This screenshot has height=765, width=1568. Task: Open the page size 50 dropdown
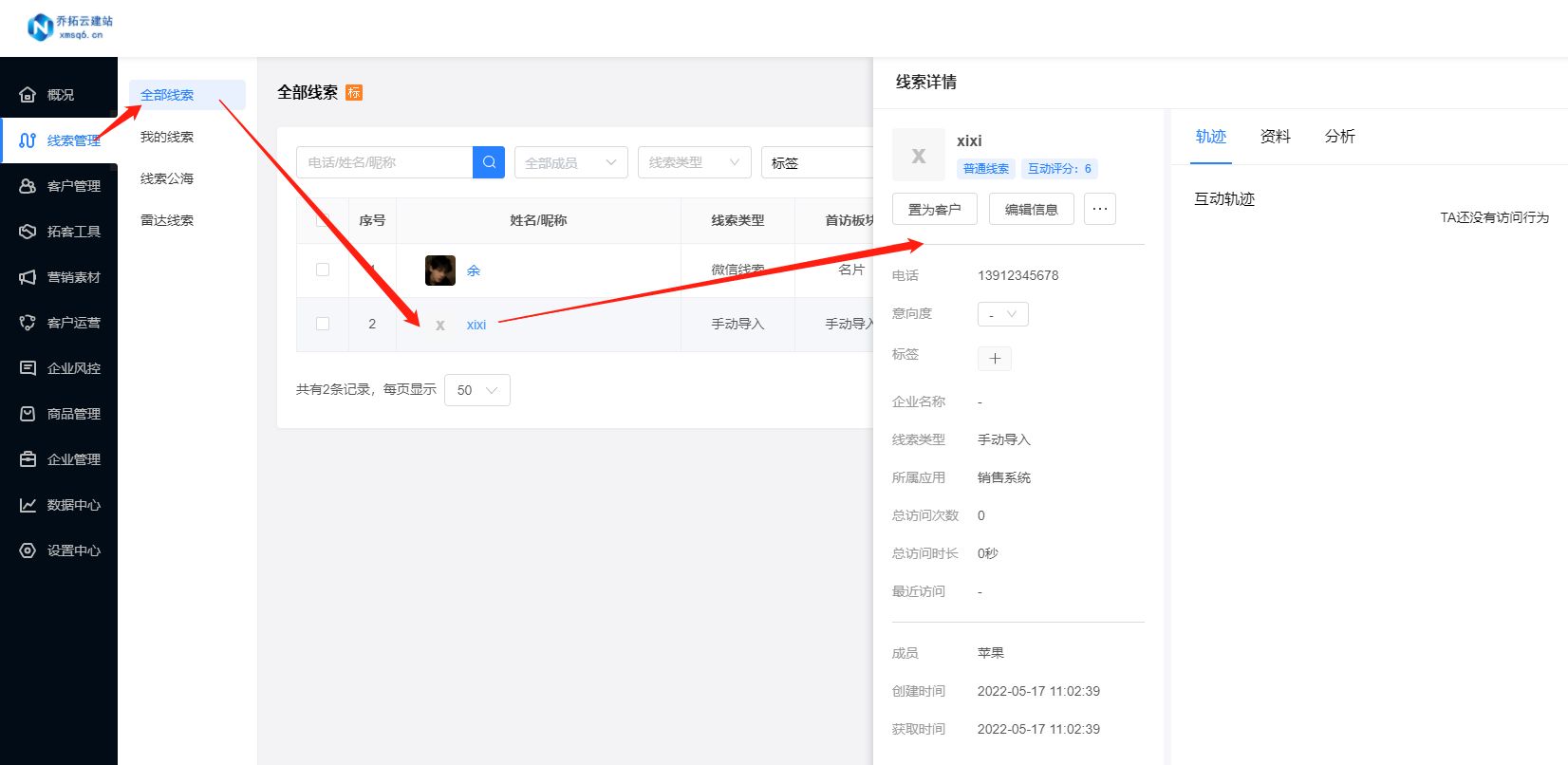pos(477,390)
